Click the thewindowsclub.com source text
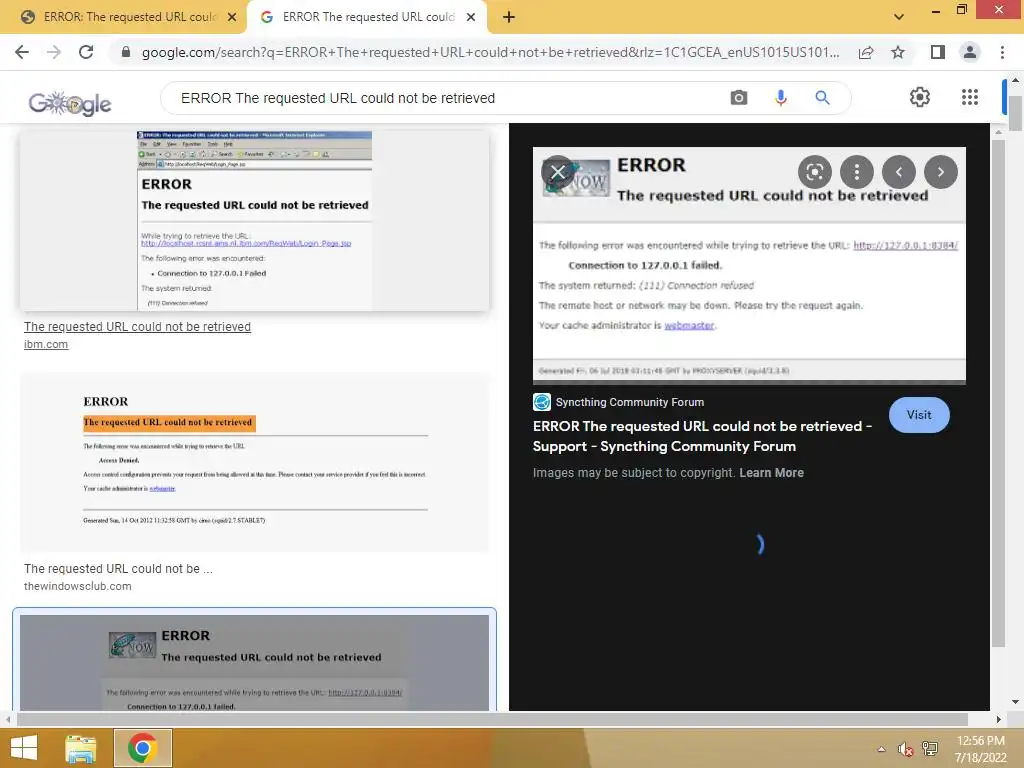Image resolution: width=1024 pixels, height=768 pixels. tap(78, 586)
